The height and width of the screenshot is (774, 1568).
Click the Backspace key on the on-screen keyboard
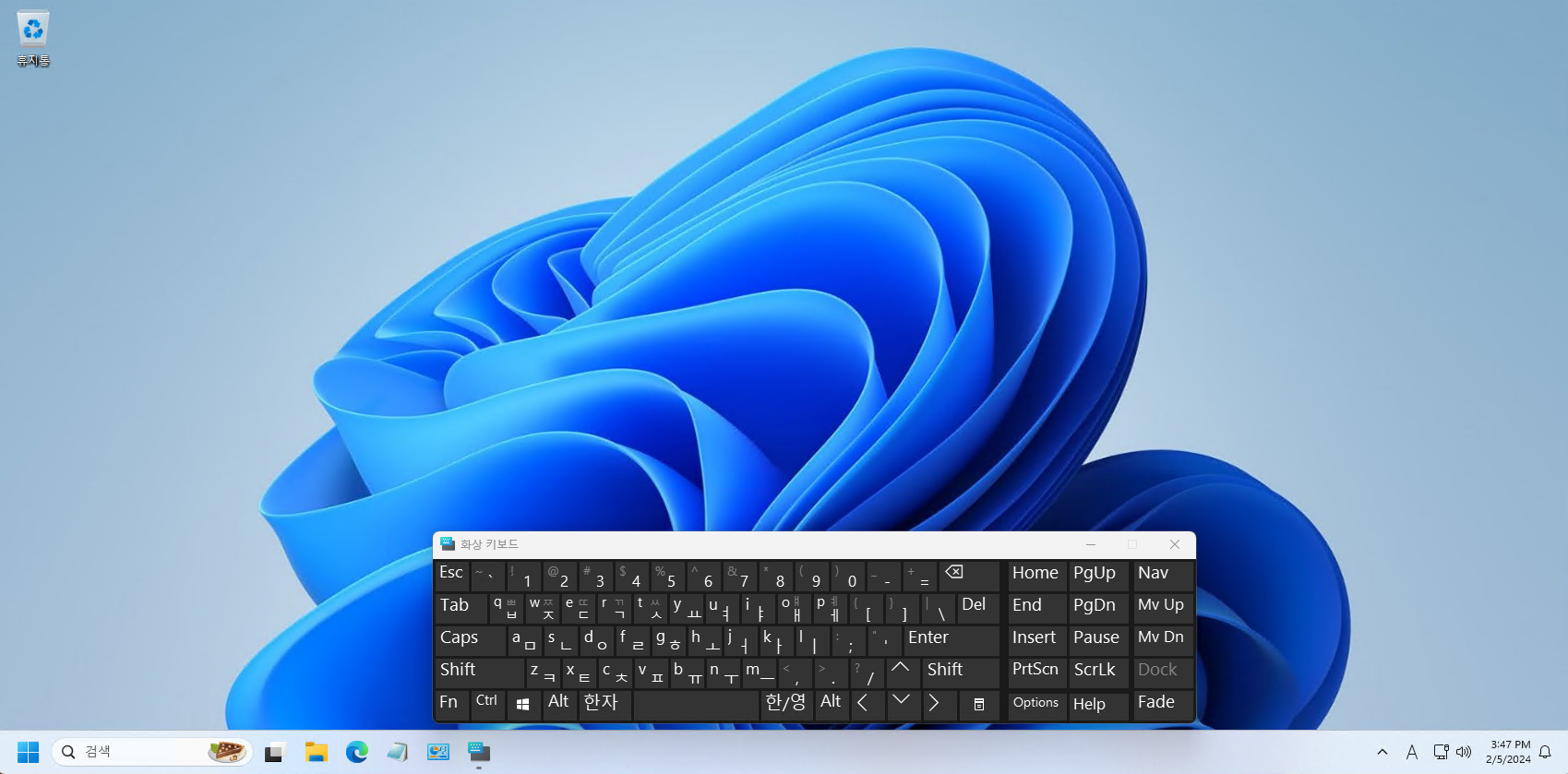pyautogui.click(x=968, y=576)
